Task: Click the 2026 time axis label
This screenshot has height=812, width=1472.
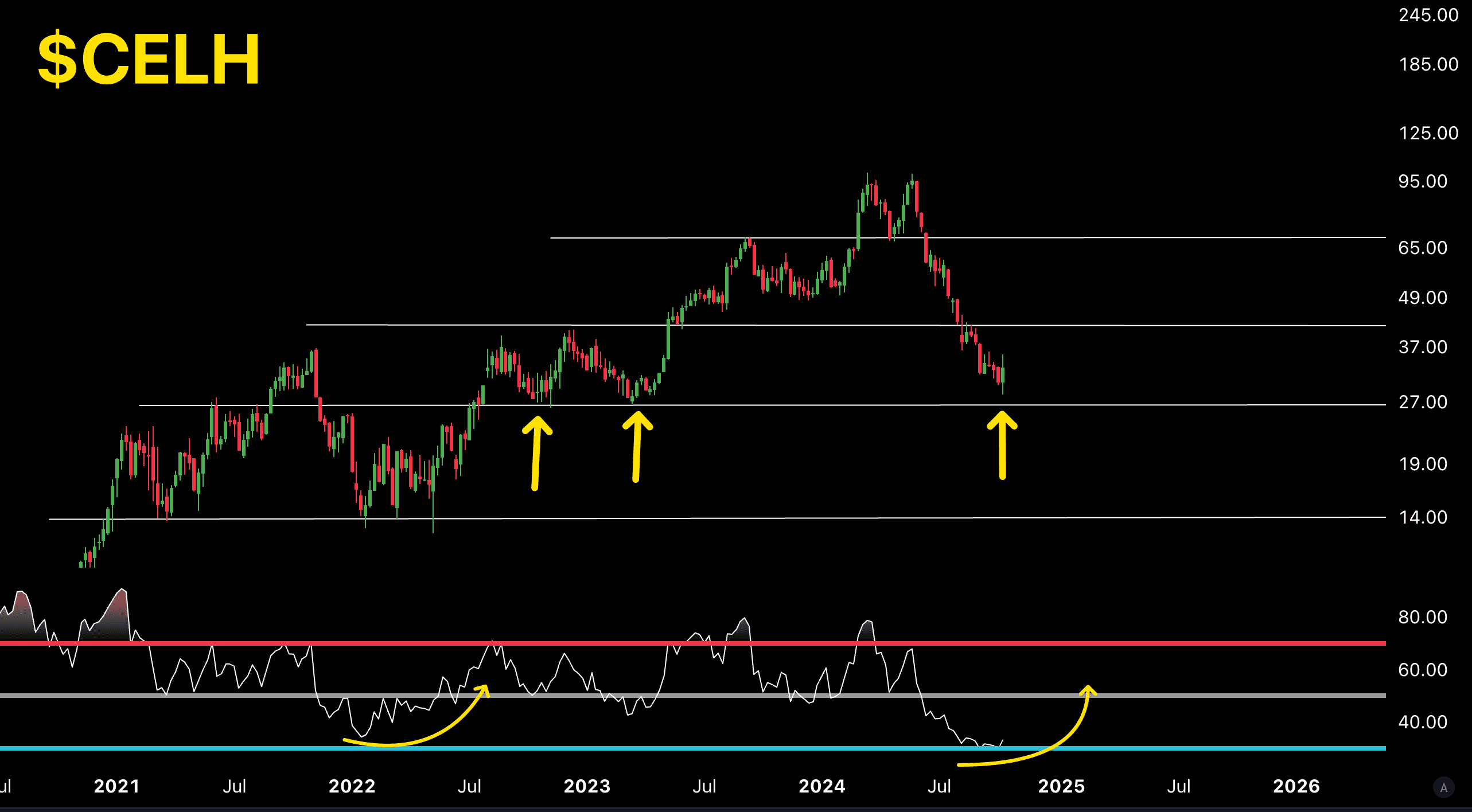Action: pyautogui.click(x=1296, y=786)
